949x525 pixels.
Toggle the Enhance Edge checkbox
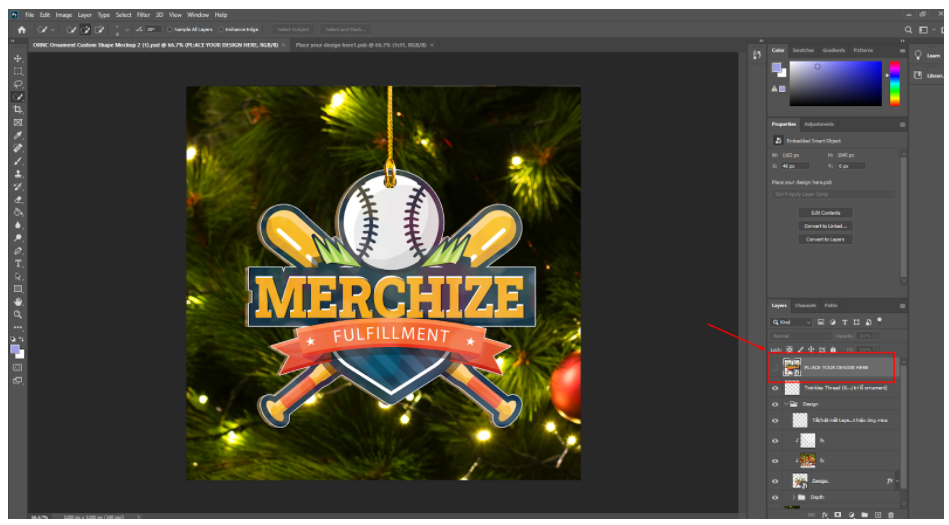click(221, 30)
